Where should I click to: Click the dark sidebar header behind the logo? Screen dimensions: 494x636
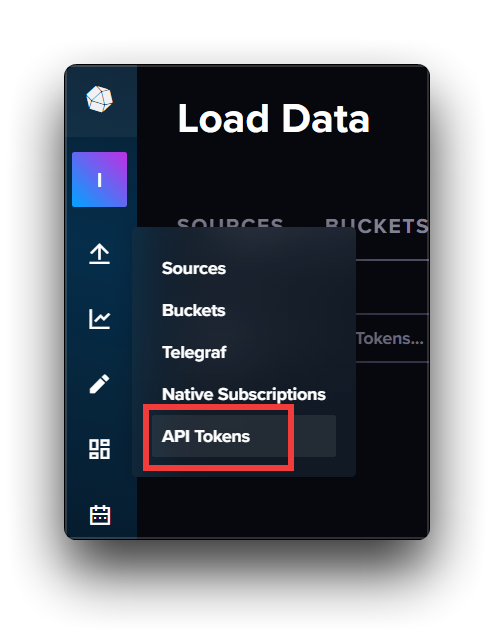click(101, 101)
